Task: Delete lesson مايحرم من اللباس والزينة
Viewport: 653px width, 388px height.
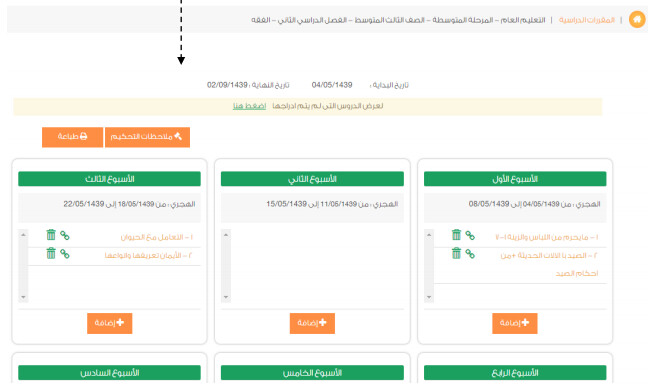Action: (x=456, y=235)
